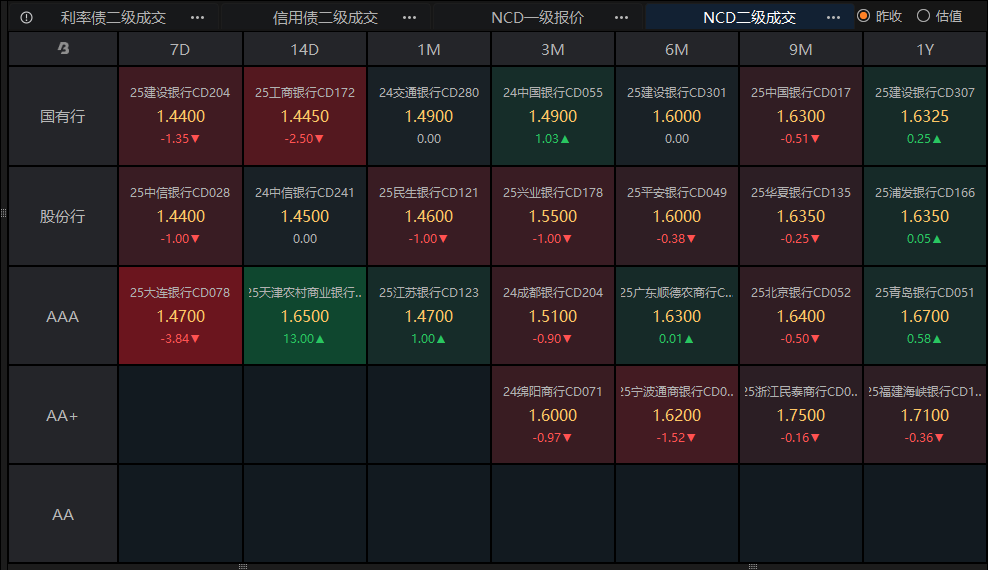Select the 昨收 radio button

point(863,16)
